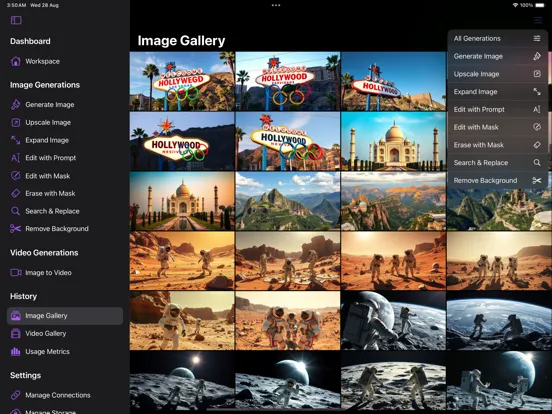The width and height of the screenshot is (552, 414).
Task: Click the Generate Image brush icon in sidebar
Action: pyautogui.click(x=15, y=105)
